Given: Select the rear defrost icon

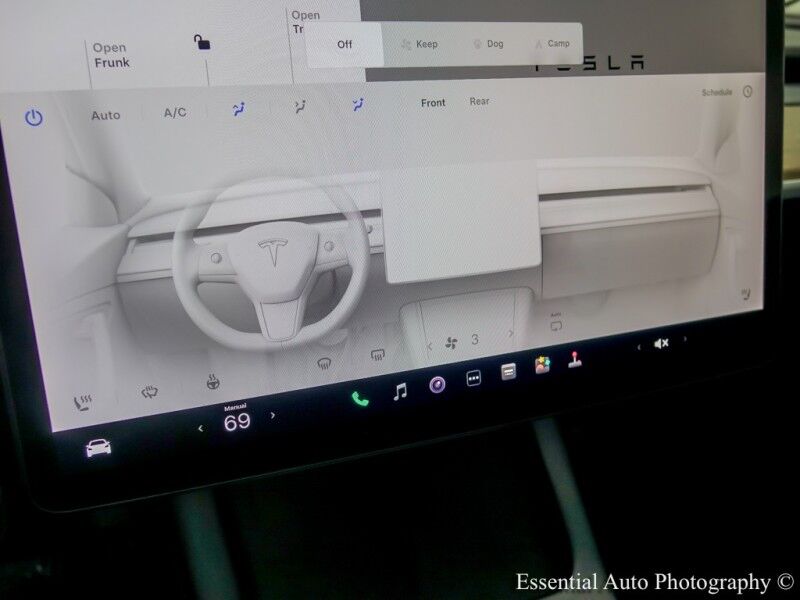Looking at the screenshot, I should tap(377, 355).
